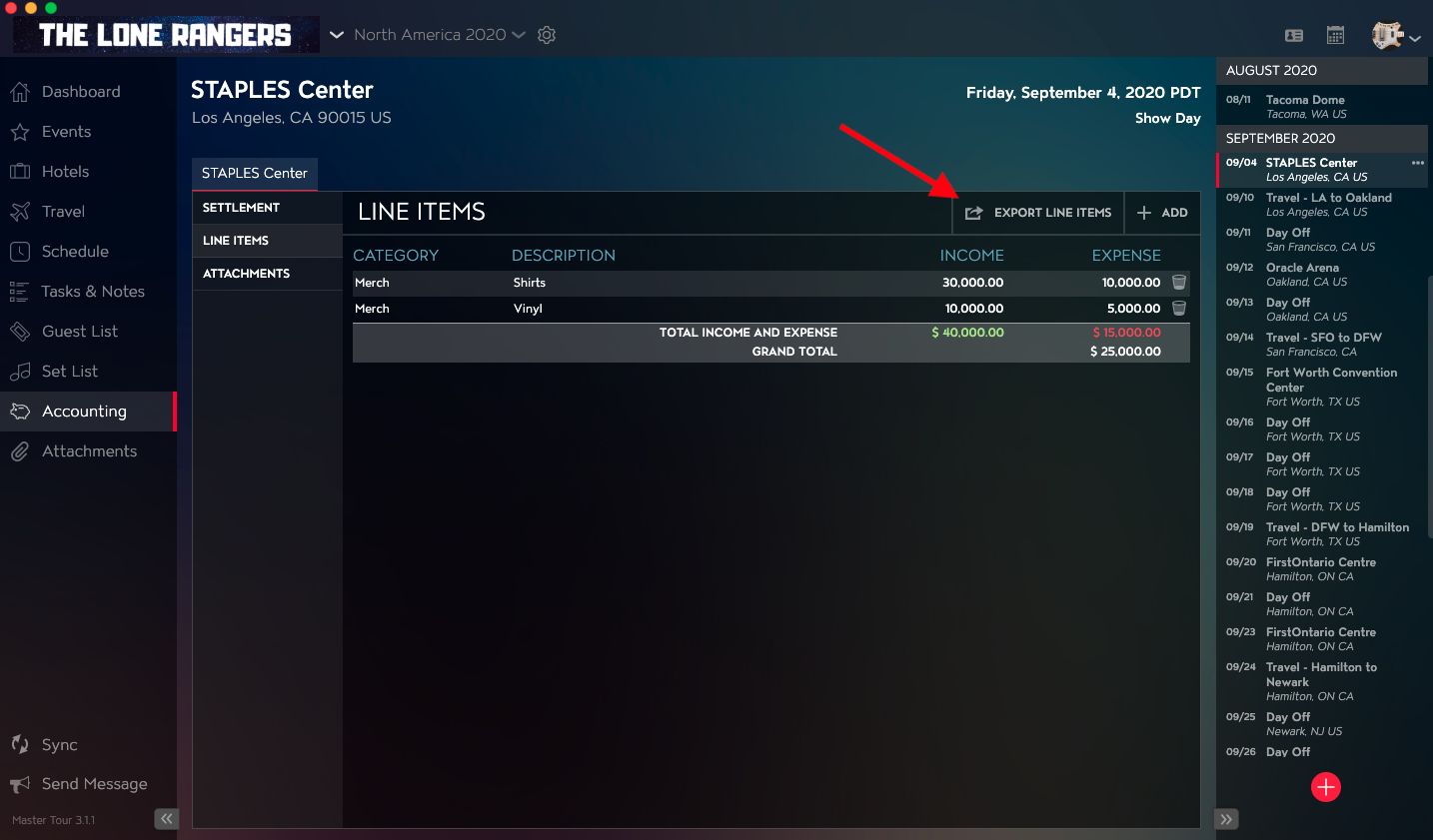Expand North America 2020 tour dropdown

pos(440,35)
